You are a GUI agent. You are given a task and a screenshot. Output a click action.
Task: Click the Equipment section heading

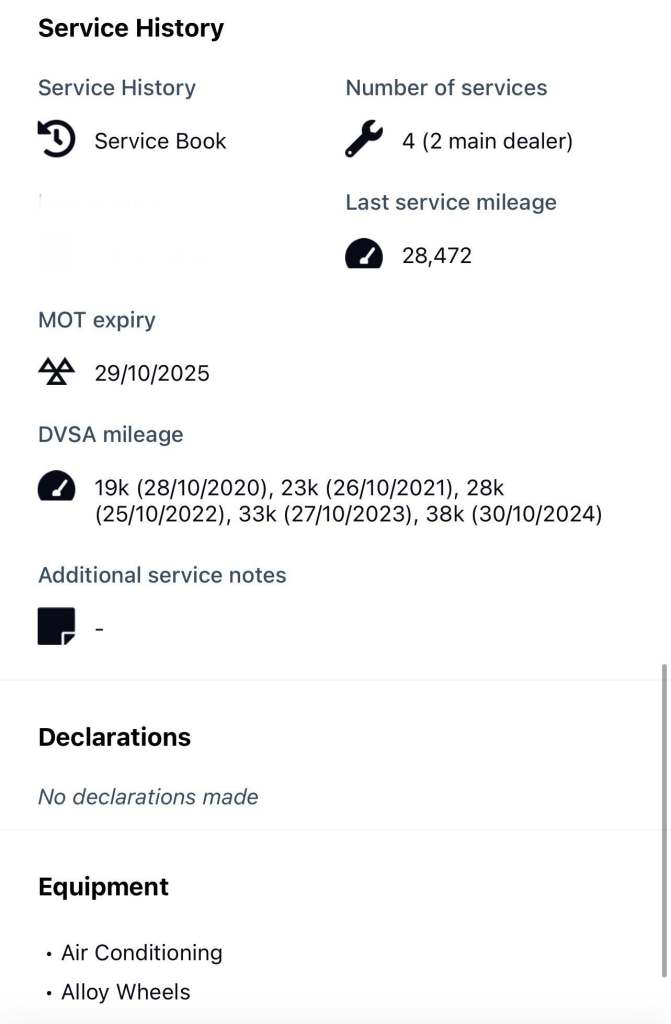[x=103, y=887]
